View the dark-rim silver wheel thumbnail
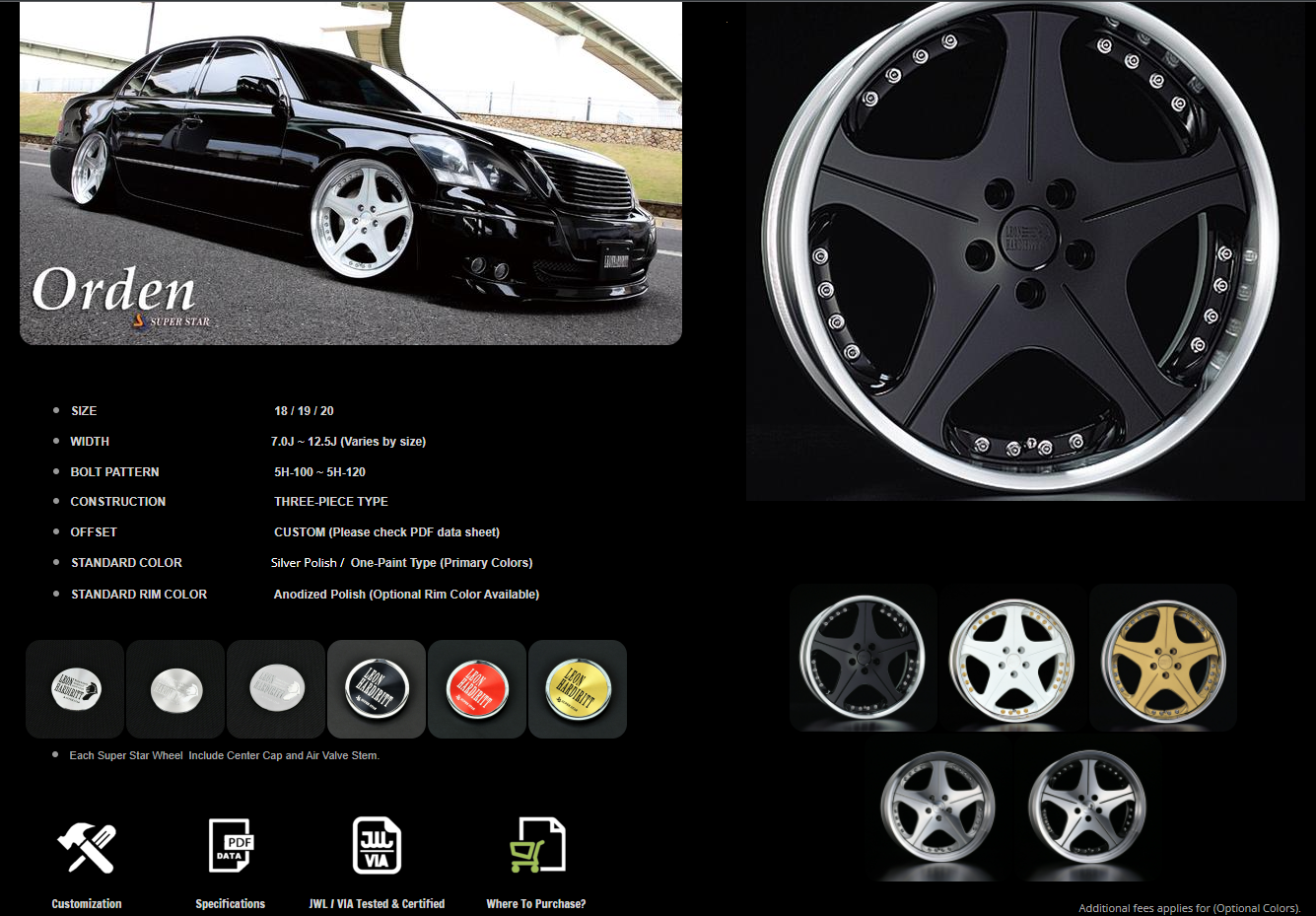This screenshot has height=916, width=1316. (1088, 807)
